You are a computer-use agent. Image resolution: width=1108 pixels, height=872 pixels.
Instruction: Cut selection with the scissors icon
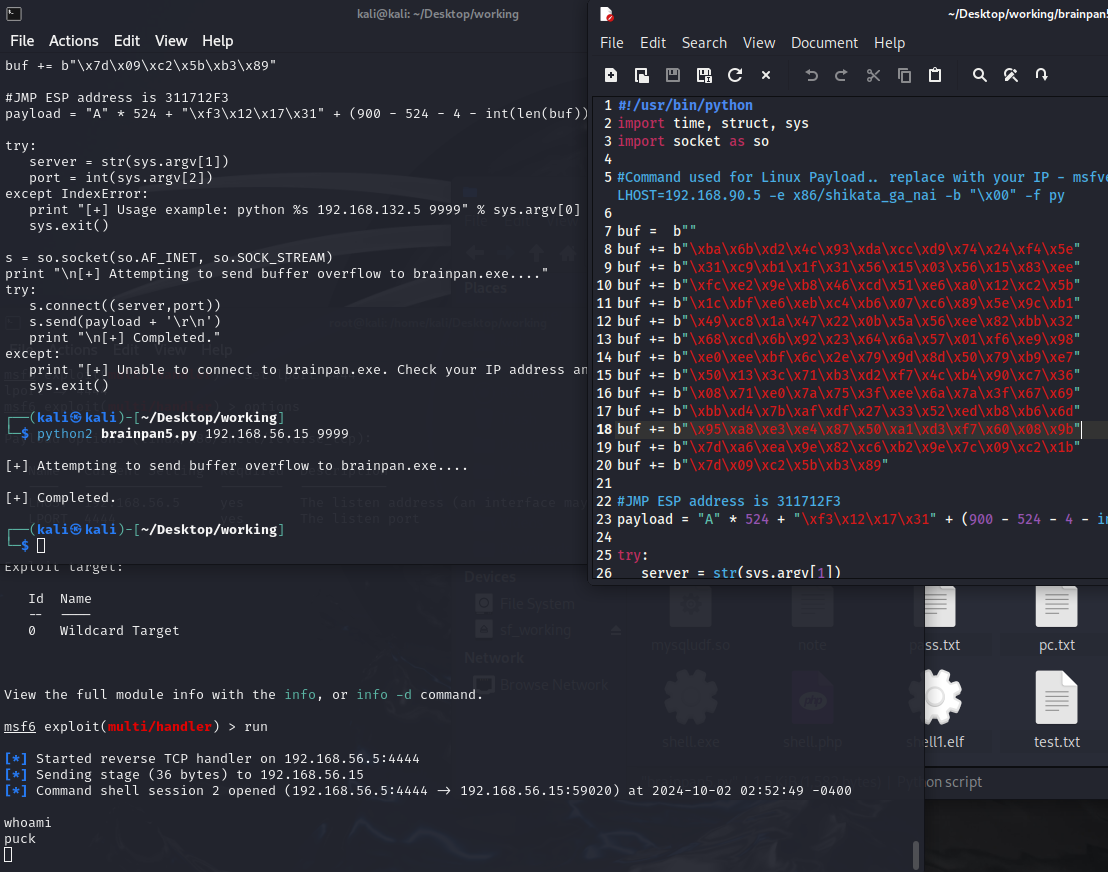click(x=873, y=75)
